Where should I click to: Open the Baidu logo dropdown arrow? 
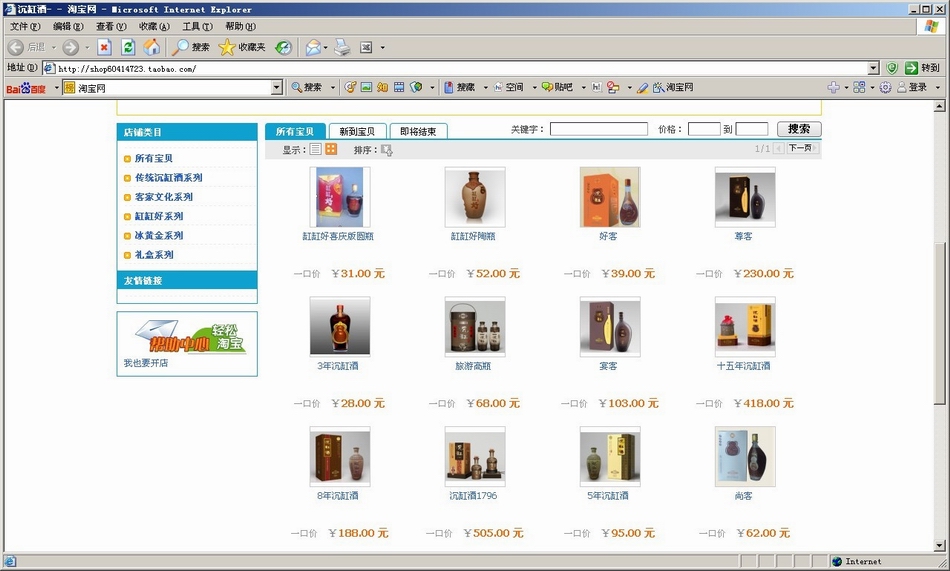point(56,88)
